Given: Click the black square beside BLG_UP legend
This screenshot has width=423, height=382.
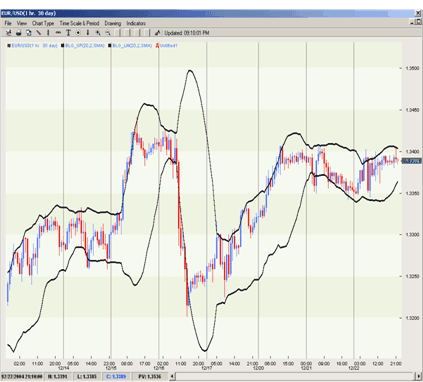Looking at the screenshot, I should coord(63,46).
